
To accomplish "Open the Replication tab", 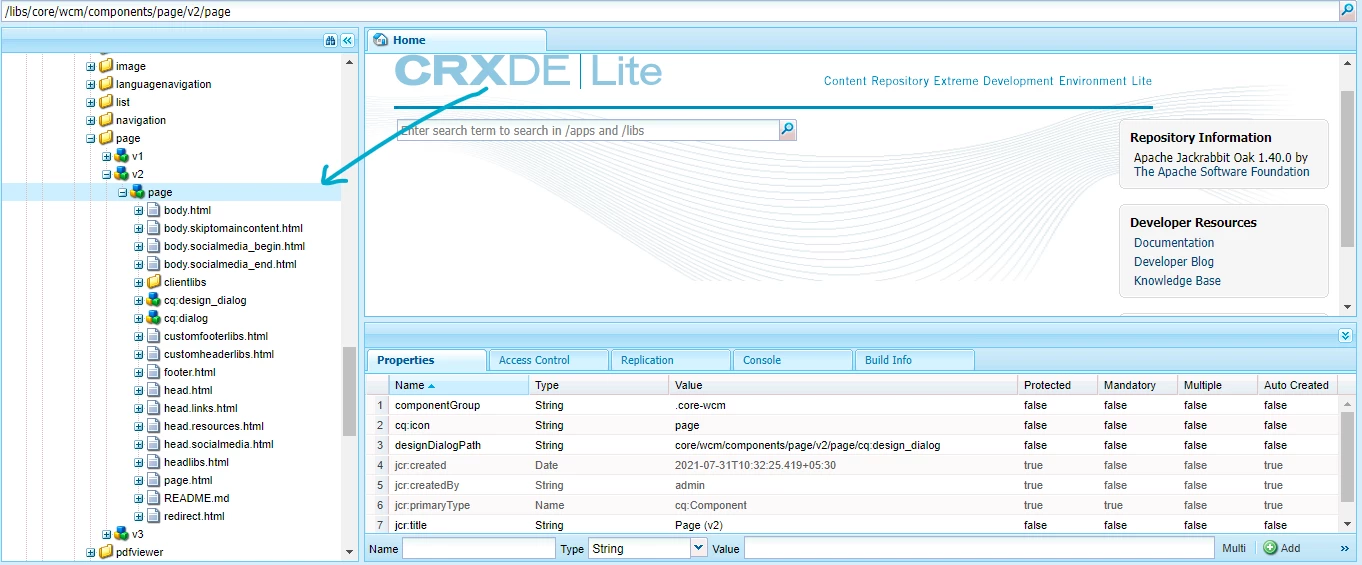I will (x=670, y=360).
